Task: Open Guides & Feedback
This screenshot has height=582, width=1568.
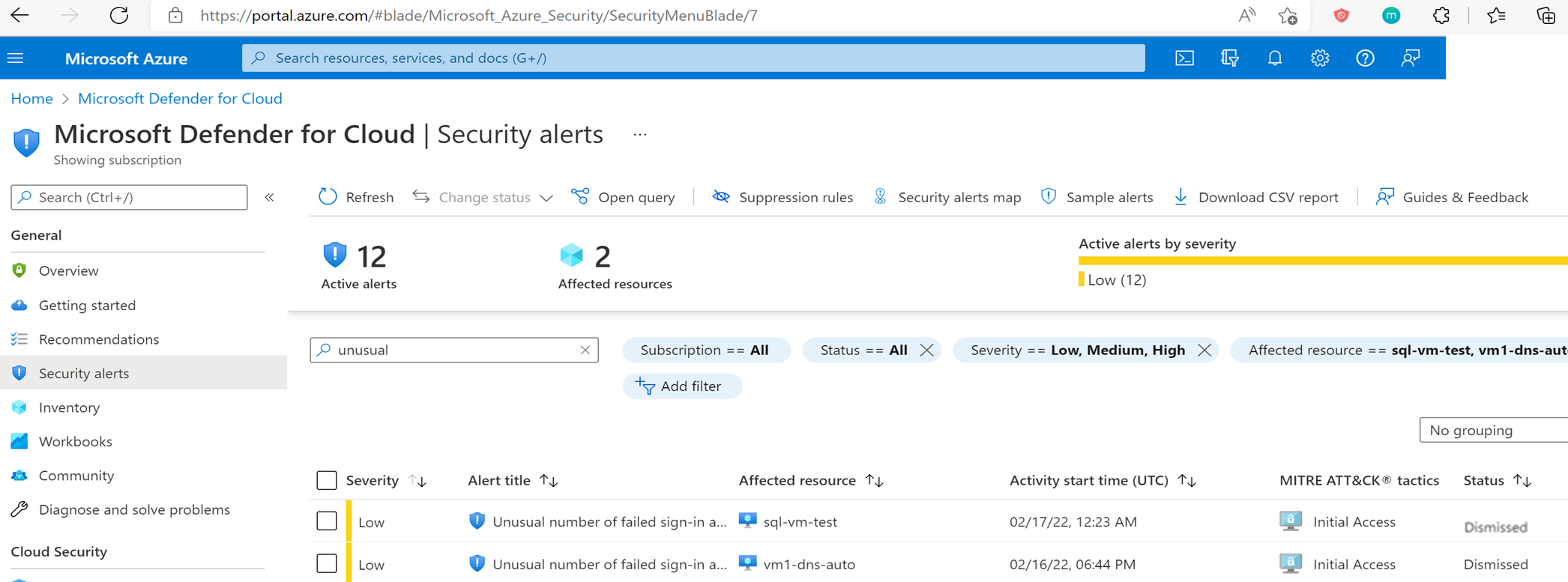Action: click(x=1452, y=198)
